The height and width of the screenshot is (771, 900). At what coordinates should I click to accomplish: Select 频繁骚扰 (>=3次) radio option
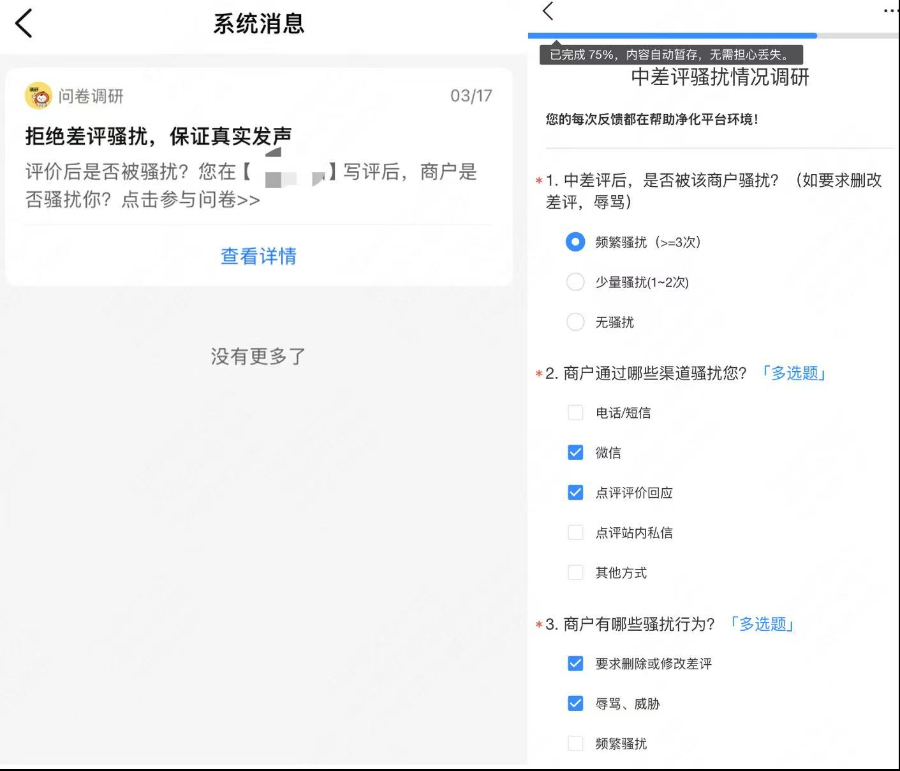point(575,242)
